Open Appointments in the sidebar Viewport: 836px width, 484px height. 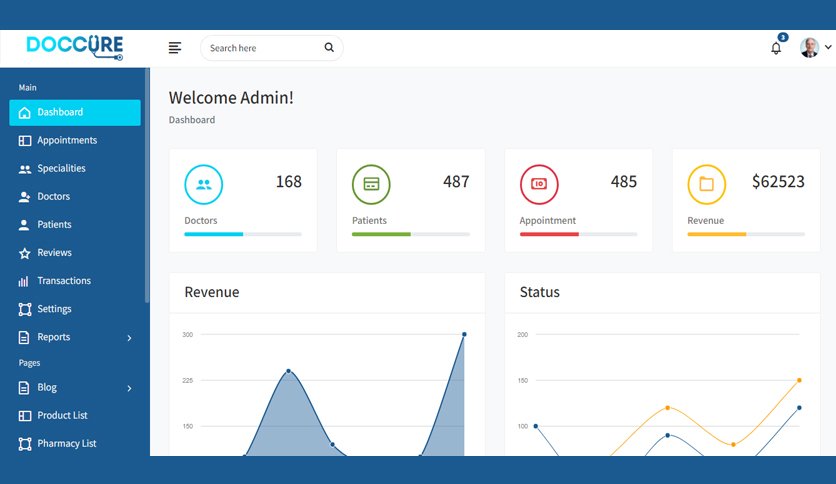(75, 141)
